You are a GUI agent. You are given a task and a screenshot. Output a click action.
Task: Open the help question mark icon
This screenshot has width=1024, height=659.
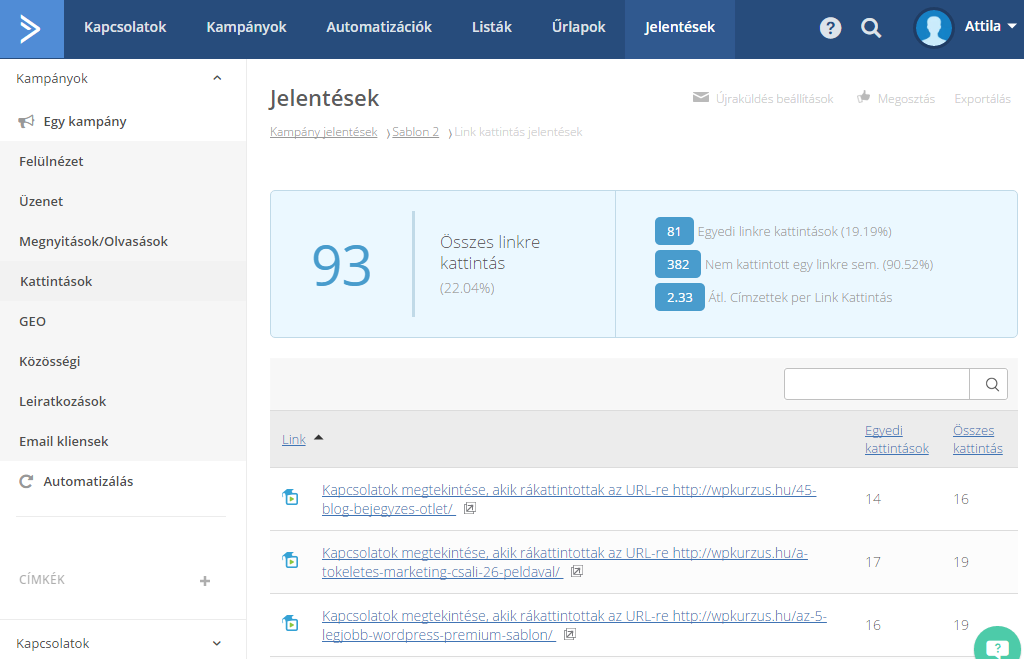coord(830,28)
